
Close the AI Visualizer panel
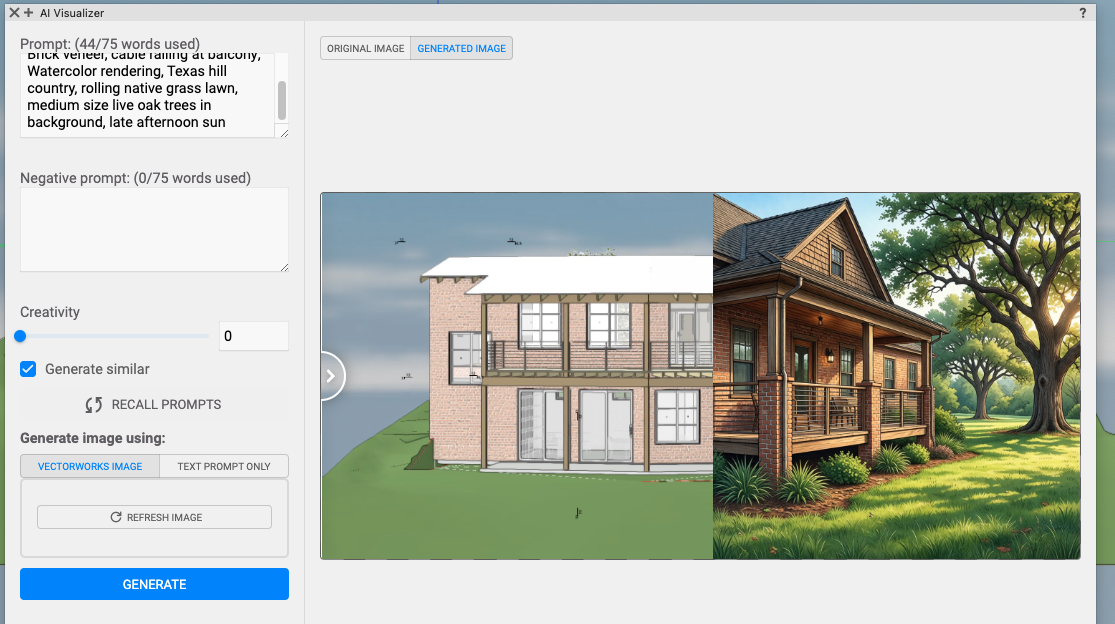(x=14, y=13)
